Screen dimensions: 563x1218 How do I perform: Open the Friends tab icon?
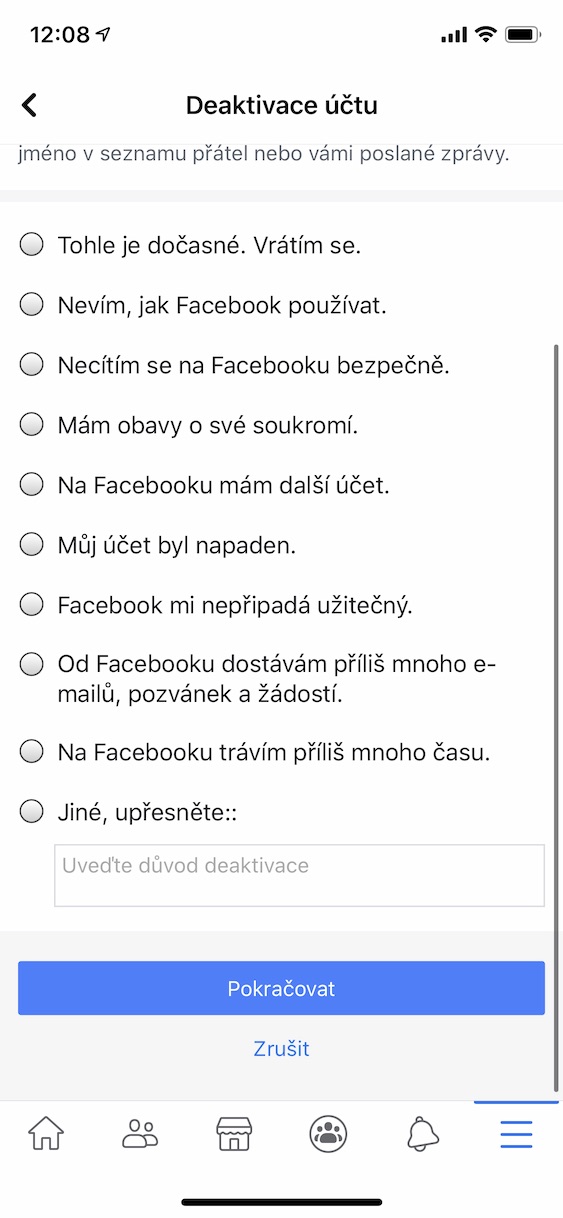point(140,1134)
